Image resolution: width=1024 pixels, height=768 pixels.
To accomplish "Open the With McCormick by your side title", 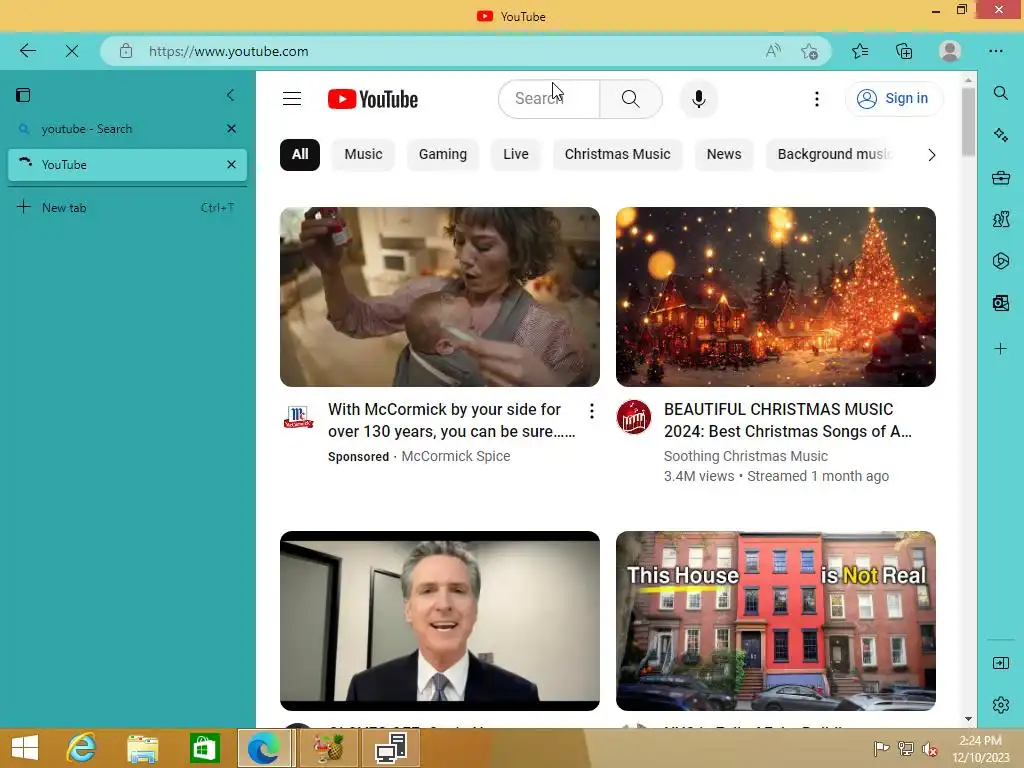I will point(451,420).
